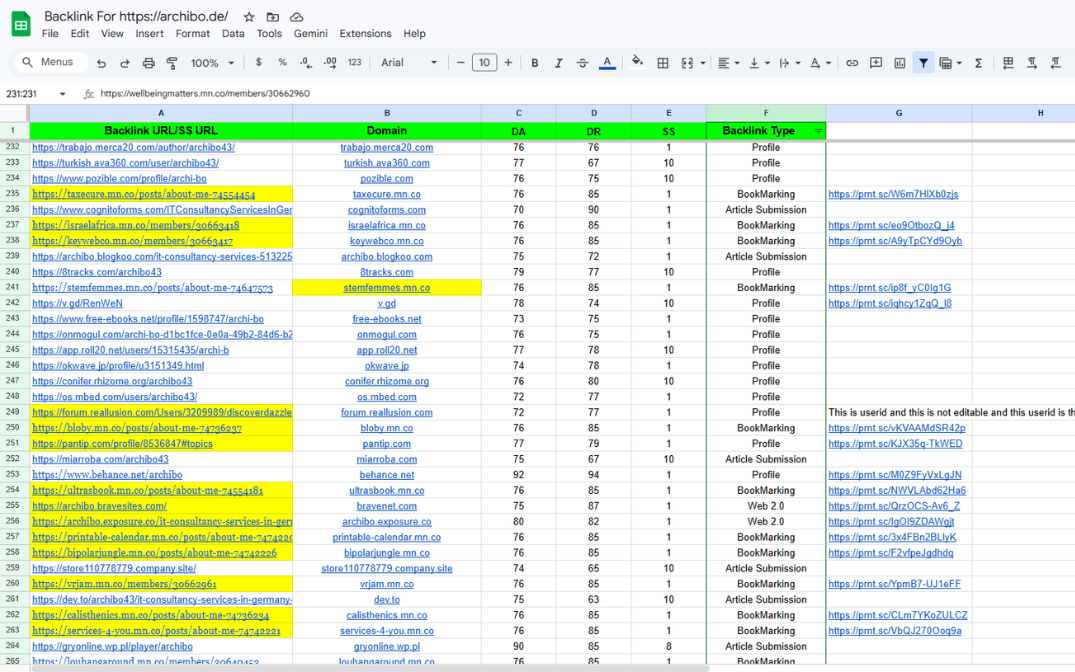Toggle bold formatting
1075x672 pixels.
534,63
